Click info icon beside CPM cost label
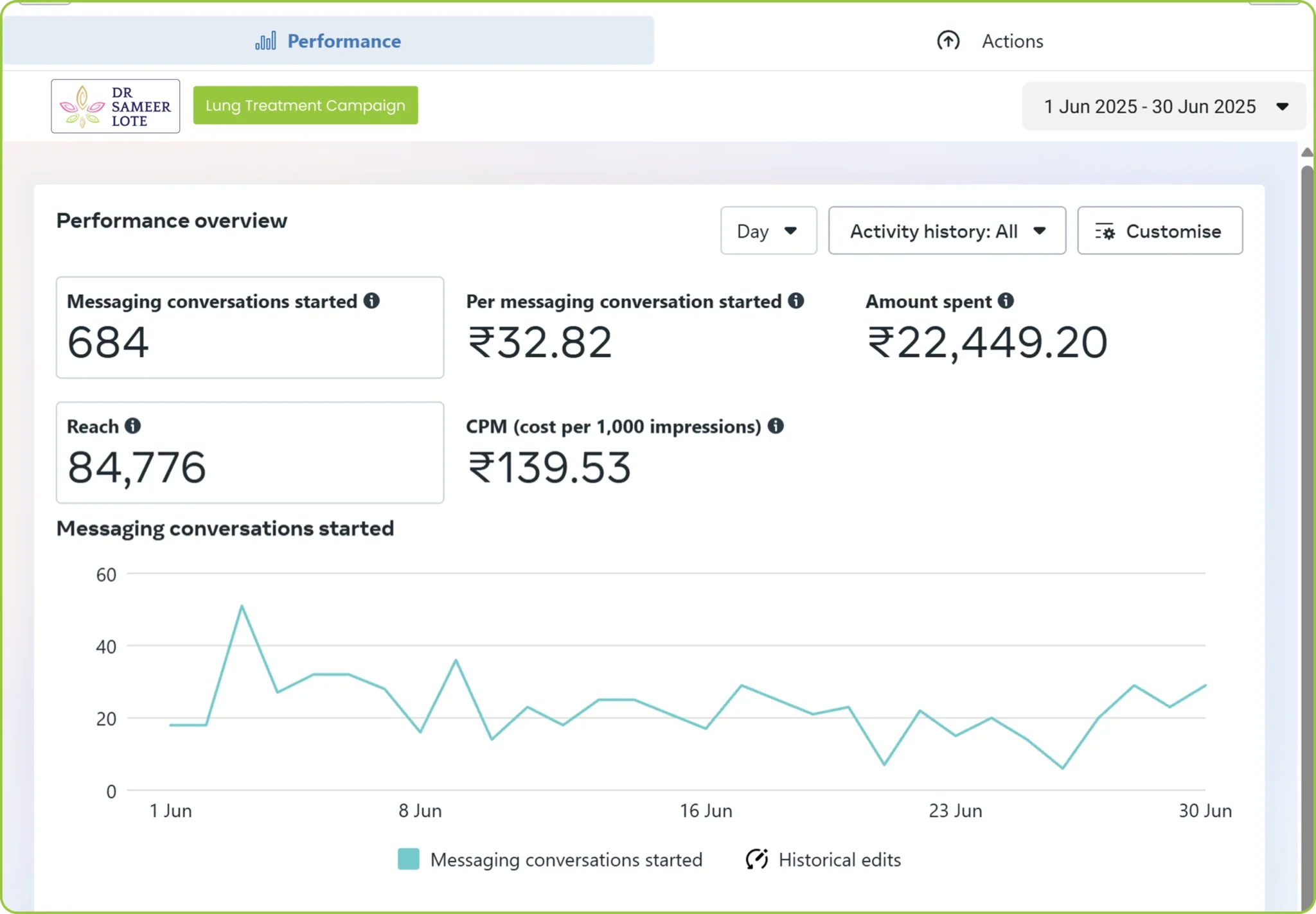This screenshot has width=1316, height=914. [776, 426]
